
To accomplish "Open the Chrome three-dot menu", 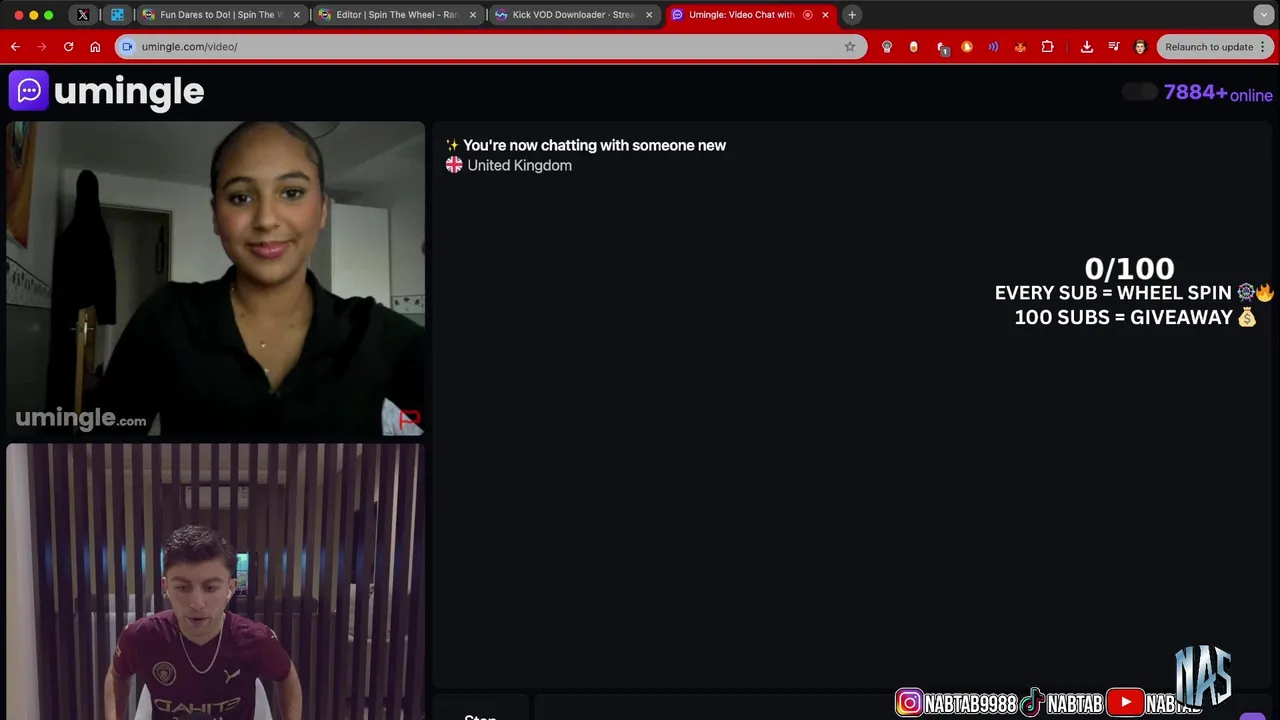I will (1263, 47).
